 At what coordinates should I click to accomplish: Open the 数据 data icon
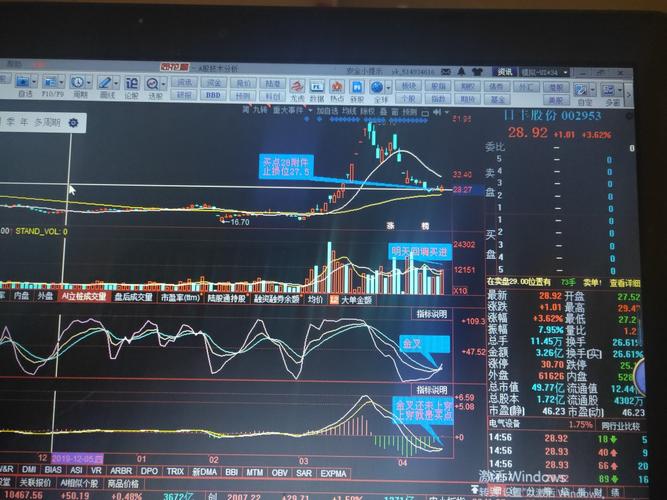[317, 87]
